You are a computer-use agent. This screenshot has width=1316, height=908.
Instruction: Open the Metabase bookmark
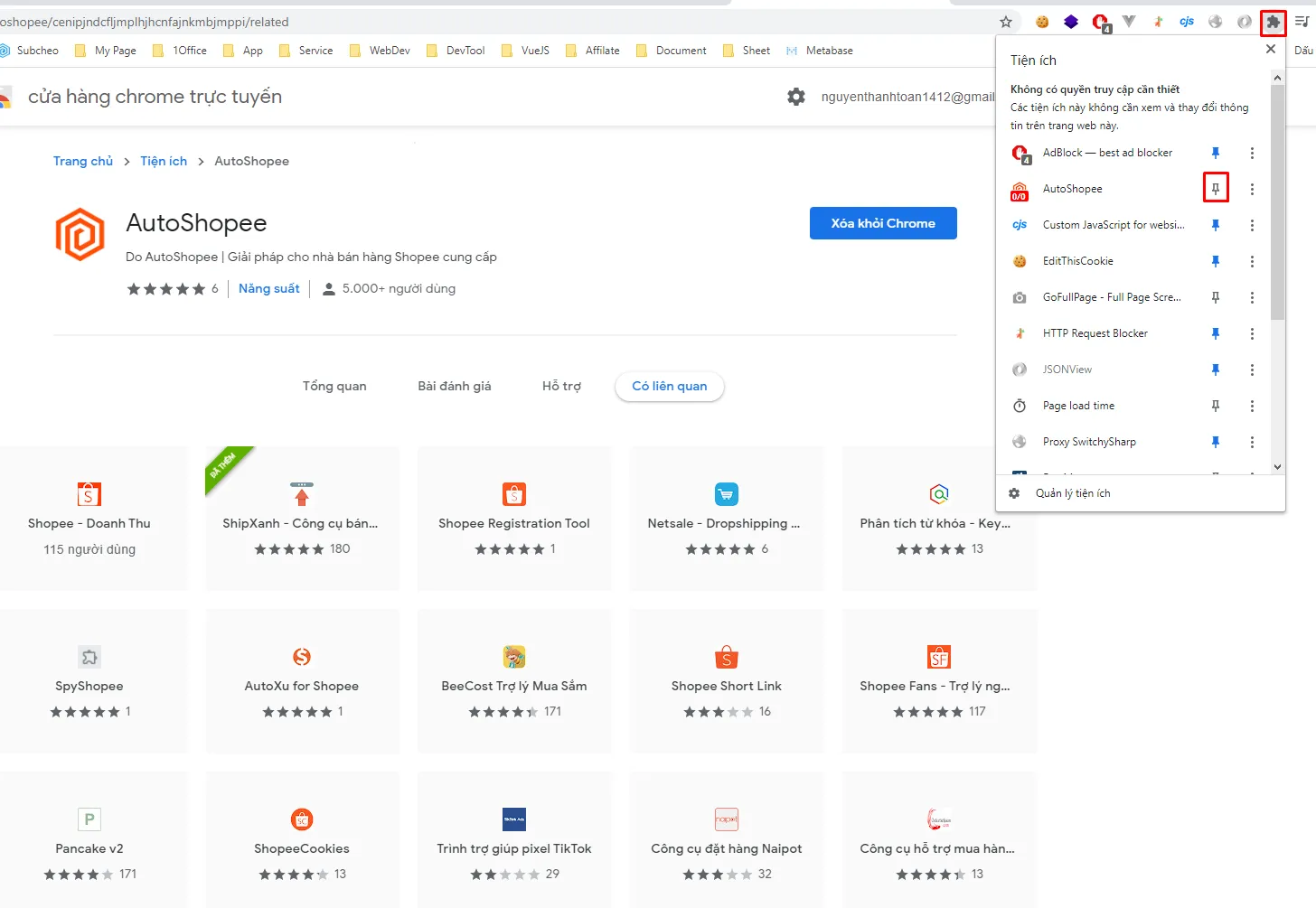tap(819, 51)
